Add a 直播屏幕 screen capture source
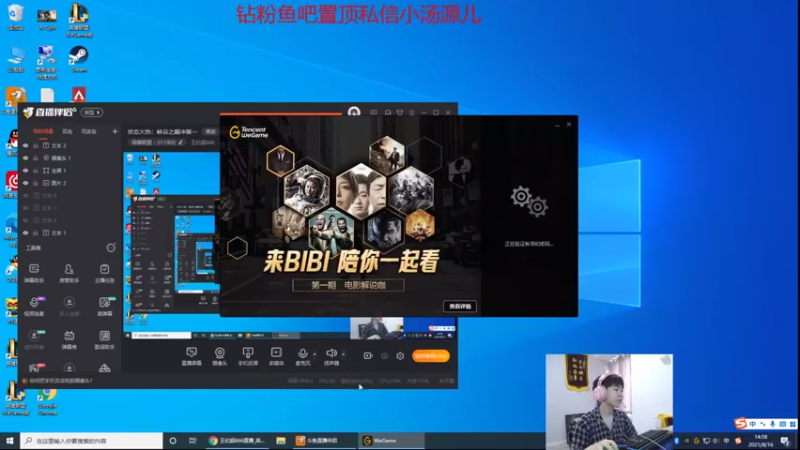The width and height of the screenshot is (800, 450). click(x=191, y=356)
